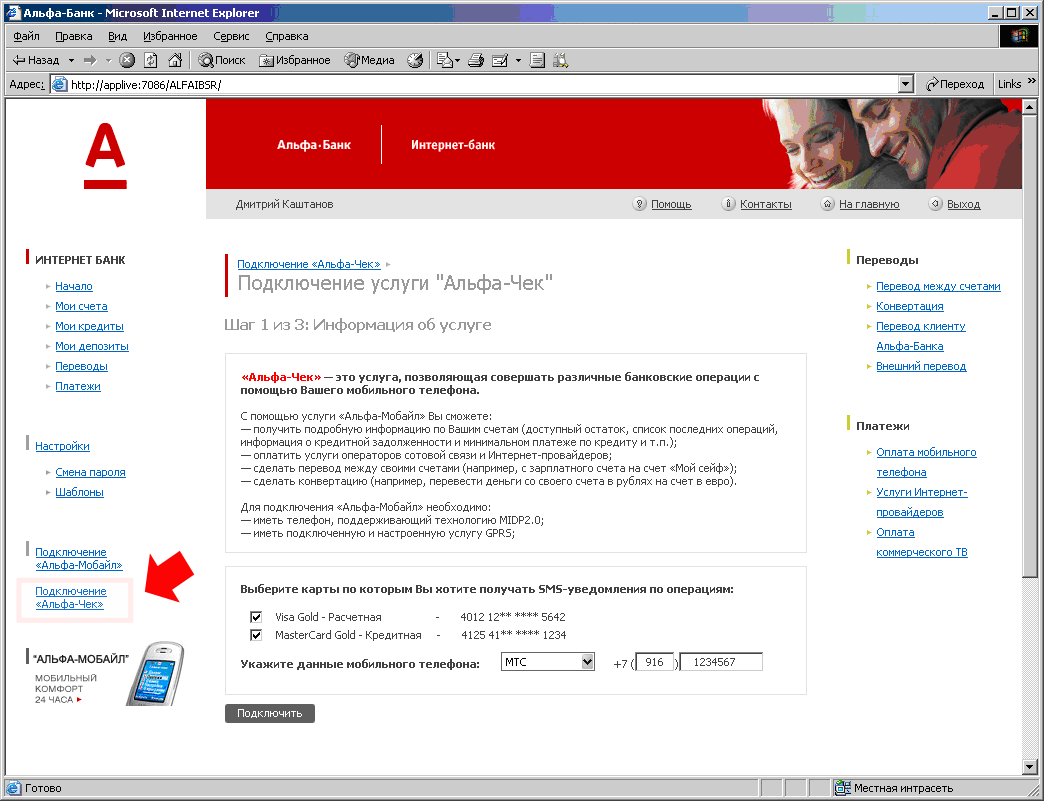Follow the Конвертация link
The width and height of the screenshot is (1044, 801).
(910, 306)
